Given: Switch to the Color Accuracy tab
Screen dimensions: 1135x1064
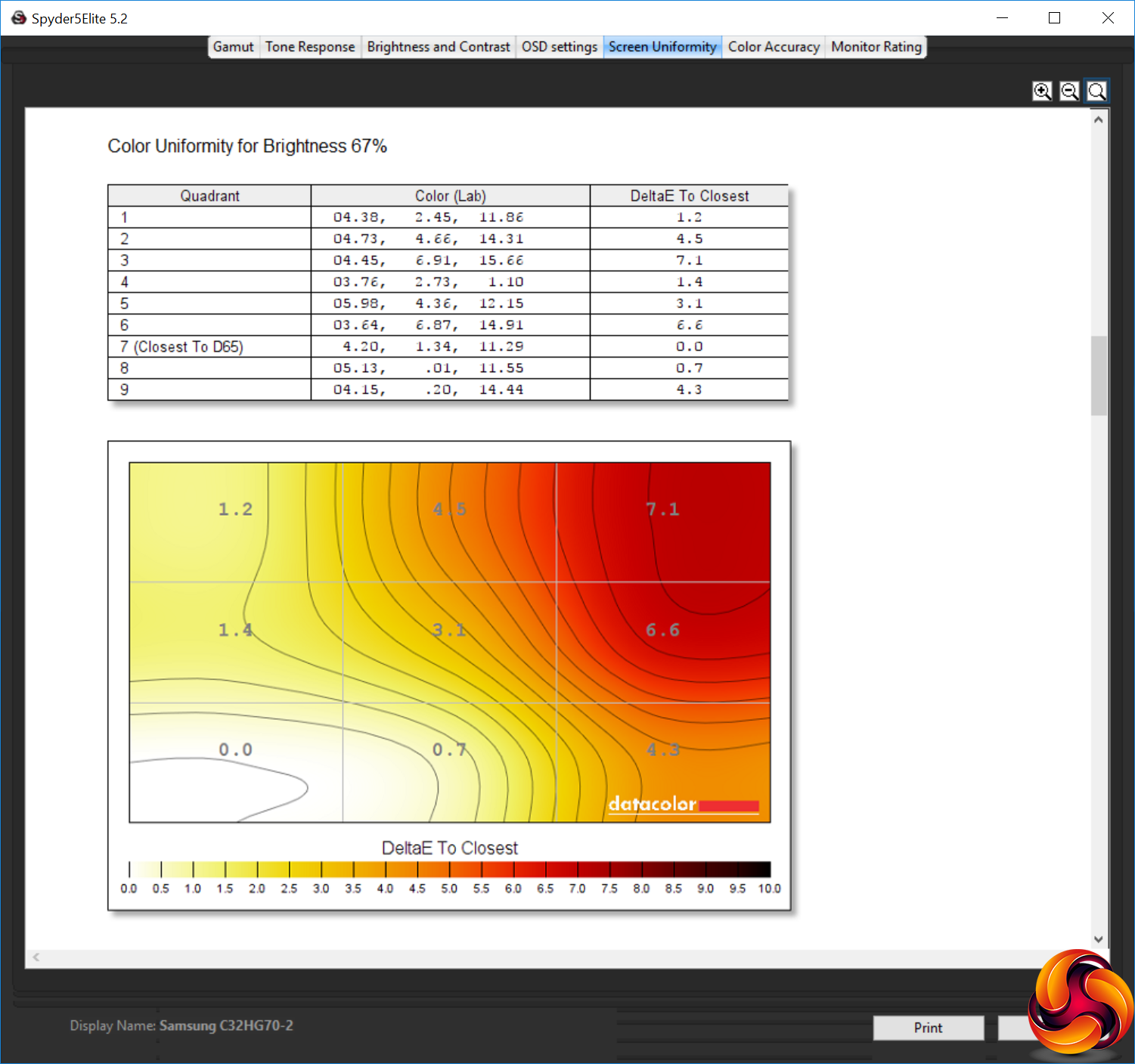Looking at the screenshot, I should click(774, 47).
